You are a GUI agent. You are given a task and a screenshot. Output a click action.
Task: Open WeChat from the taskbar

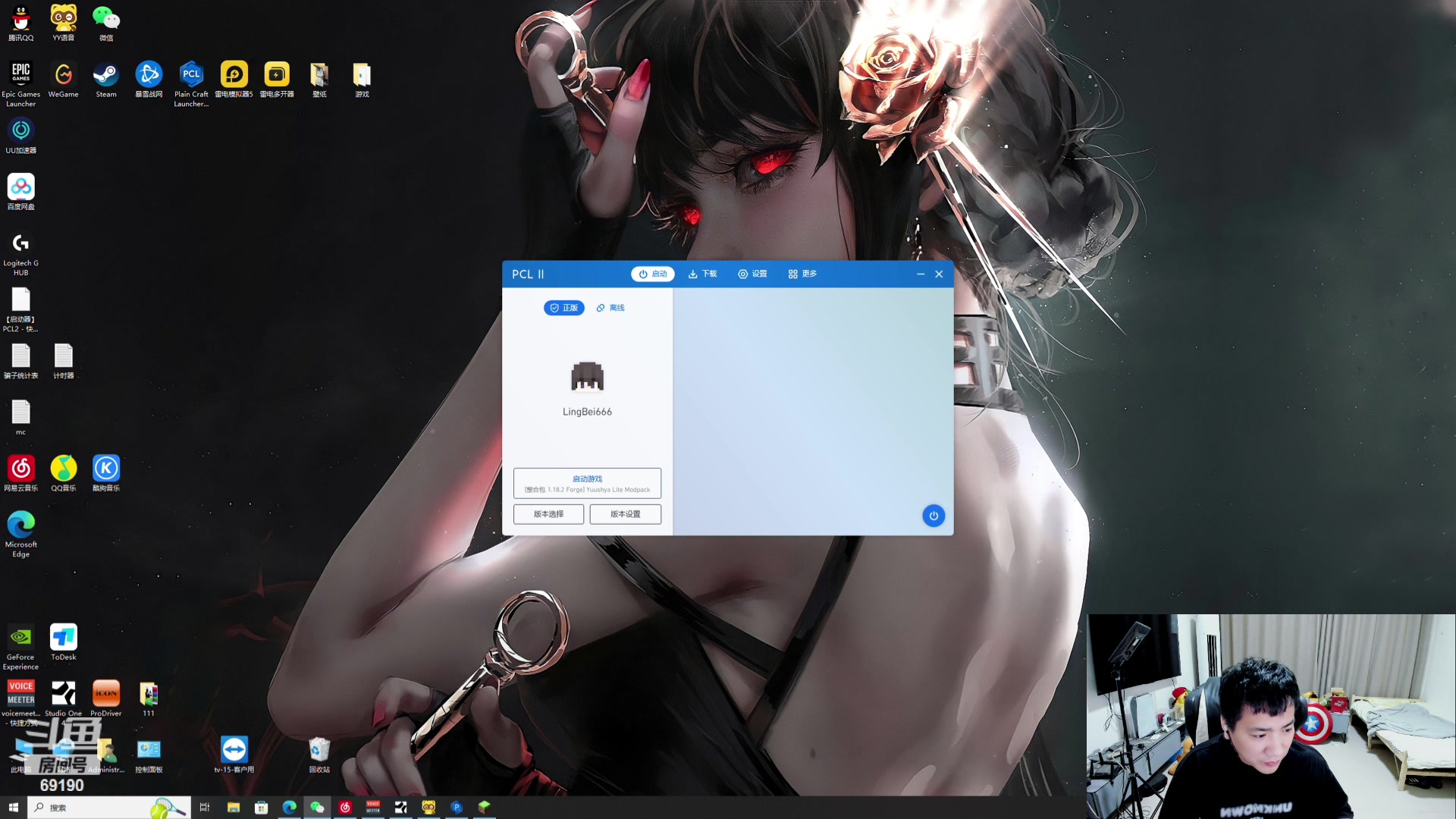click(317, 808)
